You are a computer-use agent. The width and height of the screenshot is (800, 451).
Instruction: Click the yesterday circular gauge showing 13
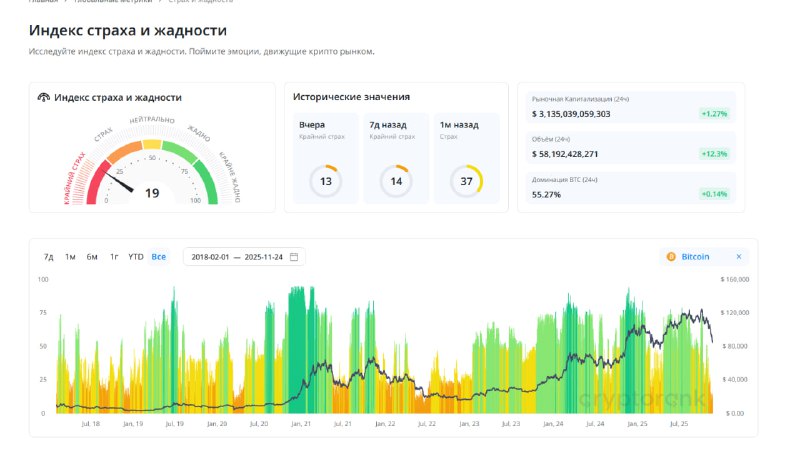pyautogui.click(x=326, y=181)
